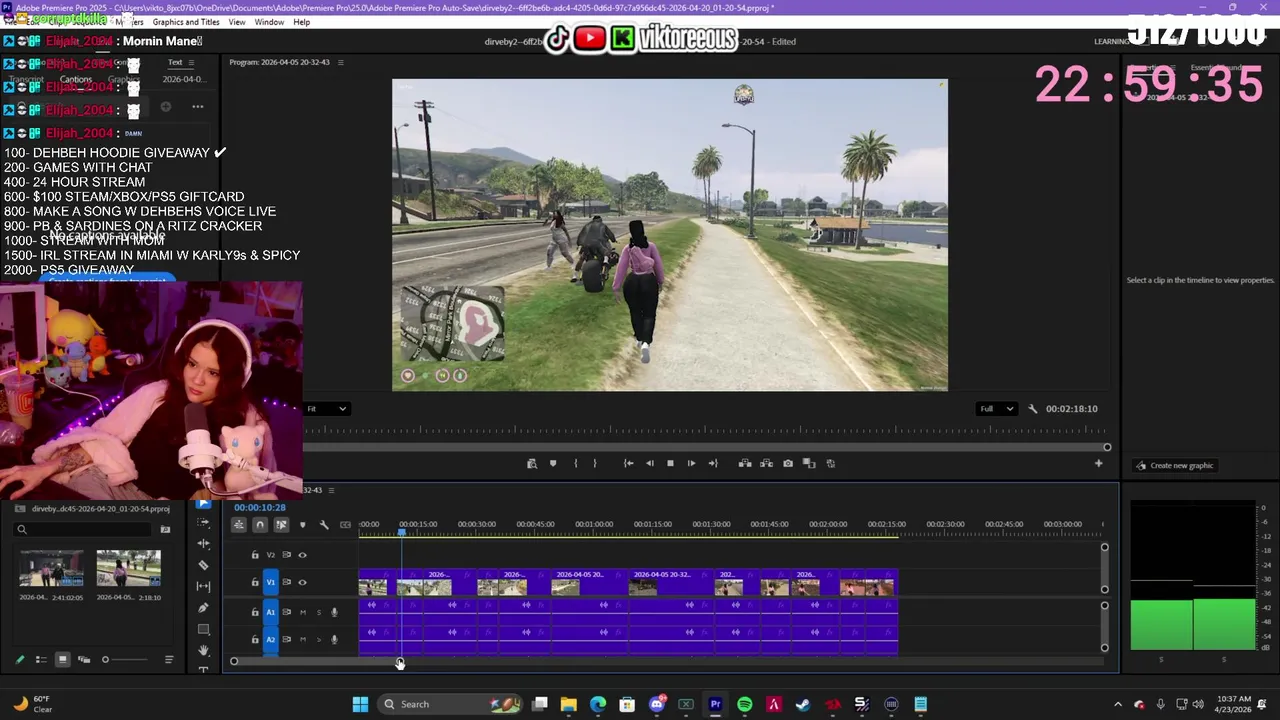This screenshot has height=720, width=1280.
Task: Open the View menu
Action: (237, 22)
